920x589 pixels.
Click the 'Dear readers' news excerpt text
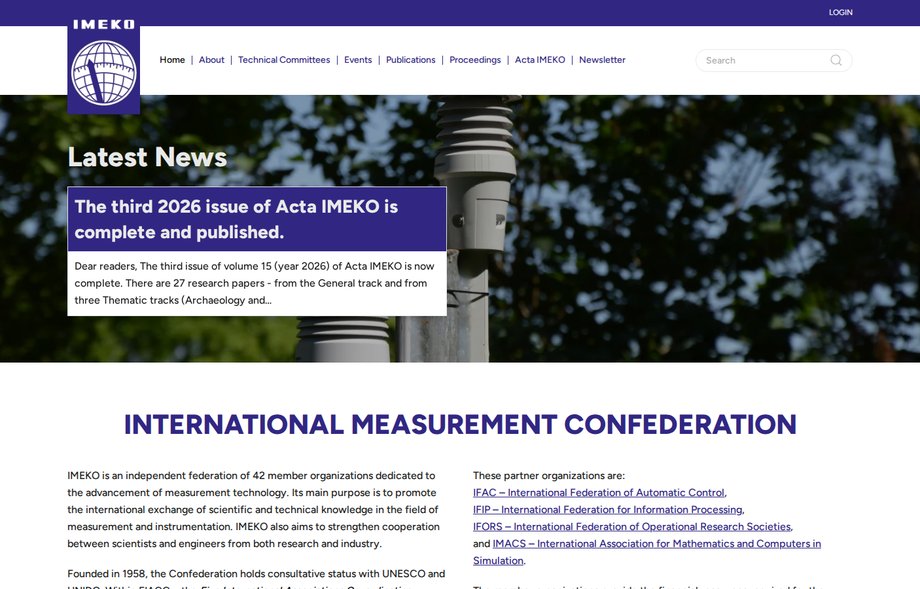pos(257,283)
